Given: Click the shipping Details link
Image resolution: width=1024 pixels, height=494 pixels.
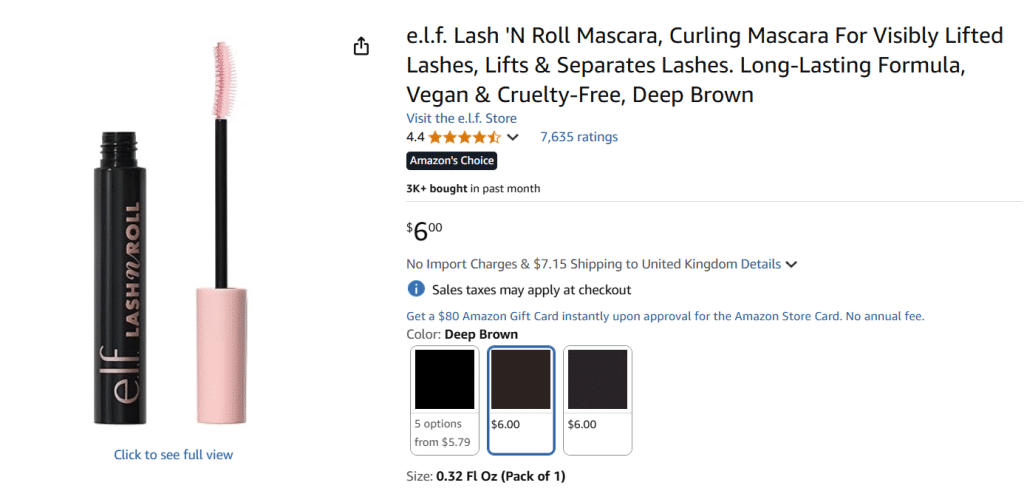Looking at the screenshot, I should pyautogui.click(x=760, y=264).
